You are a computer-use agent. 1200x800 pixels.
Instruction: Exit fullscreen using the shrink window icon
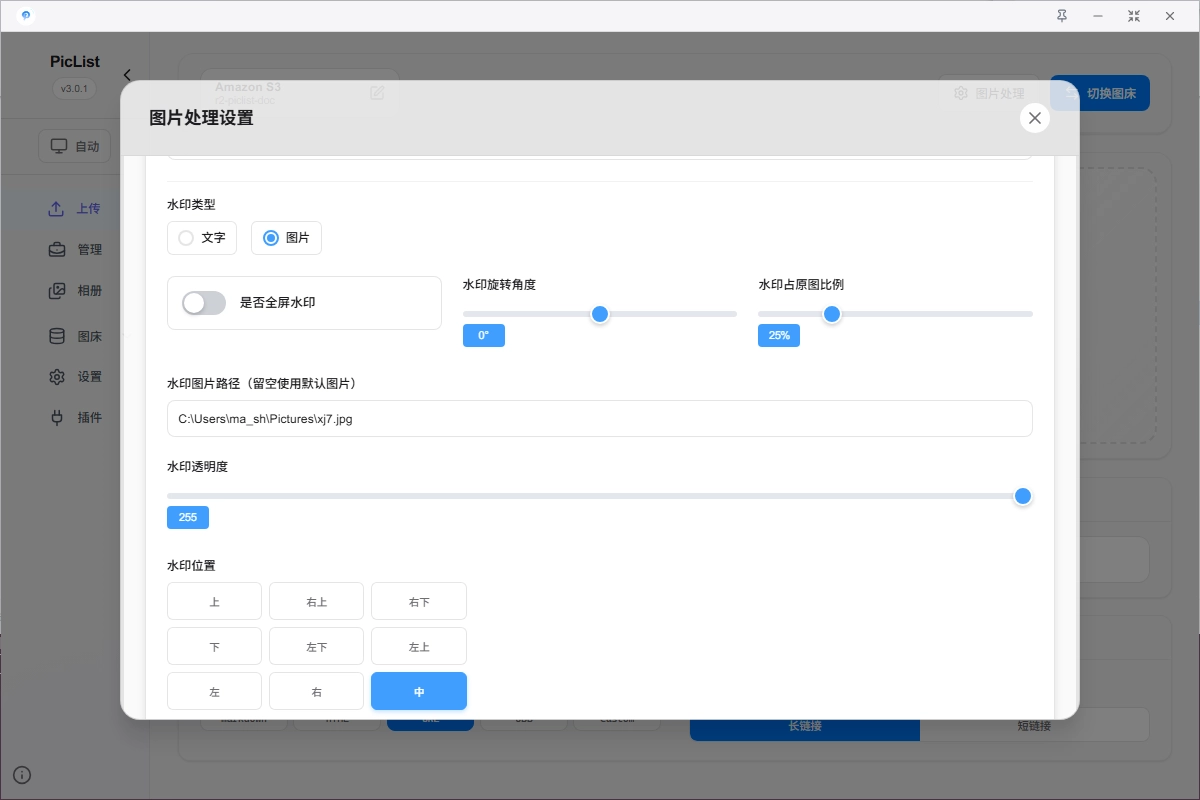click(1133, 16)
